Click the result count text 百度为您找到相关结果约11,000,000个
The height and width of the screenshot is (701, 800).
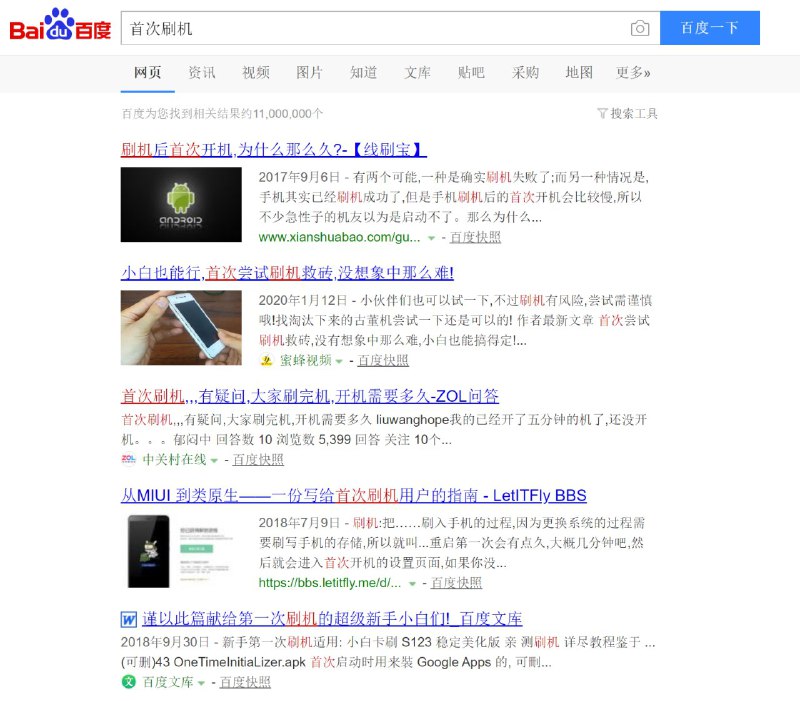(222, 113)
